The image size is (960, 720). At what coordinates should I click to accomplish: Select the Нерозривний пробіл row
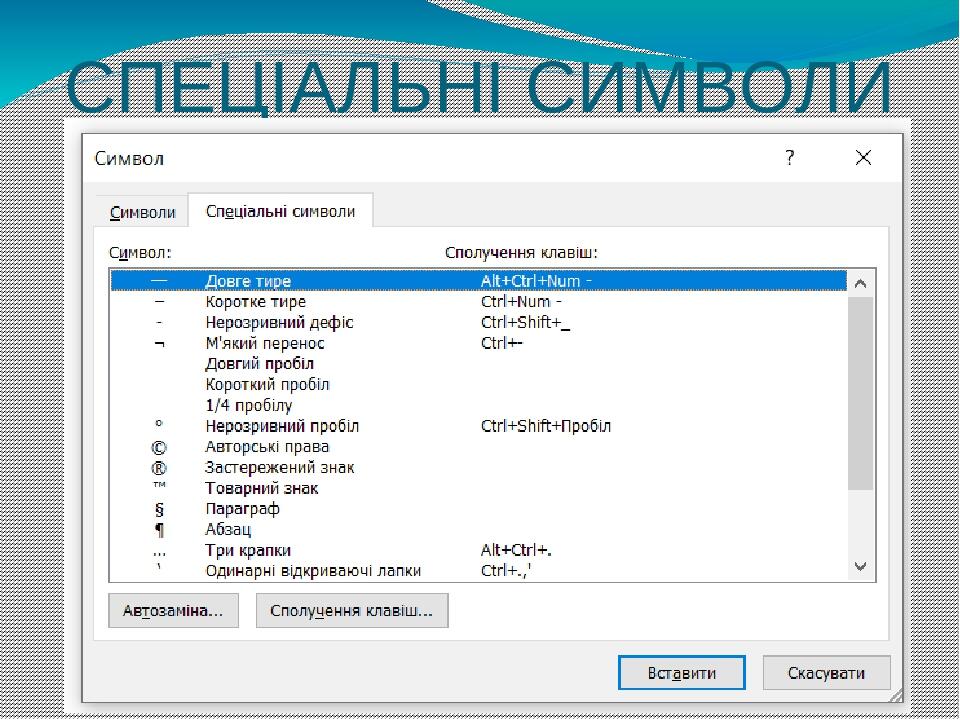point(479,426)
